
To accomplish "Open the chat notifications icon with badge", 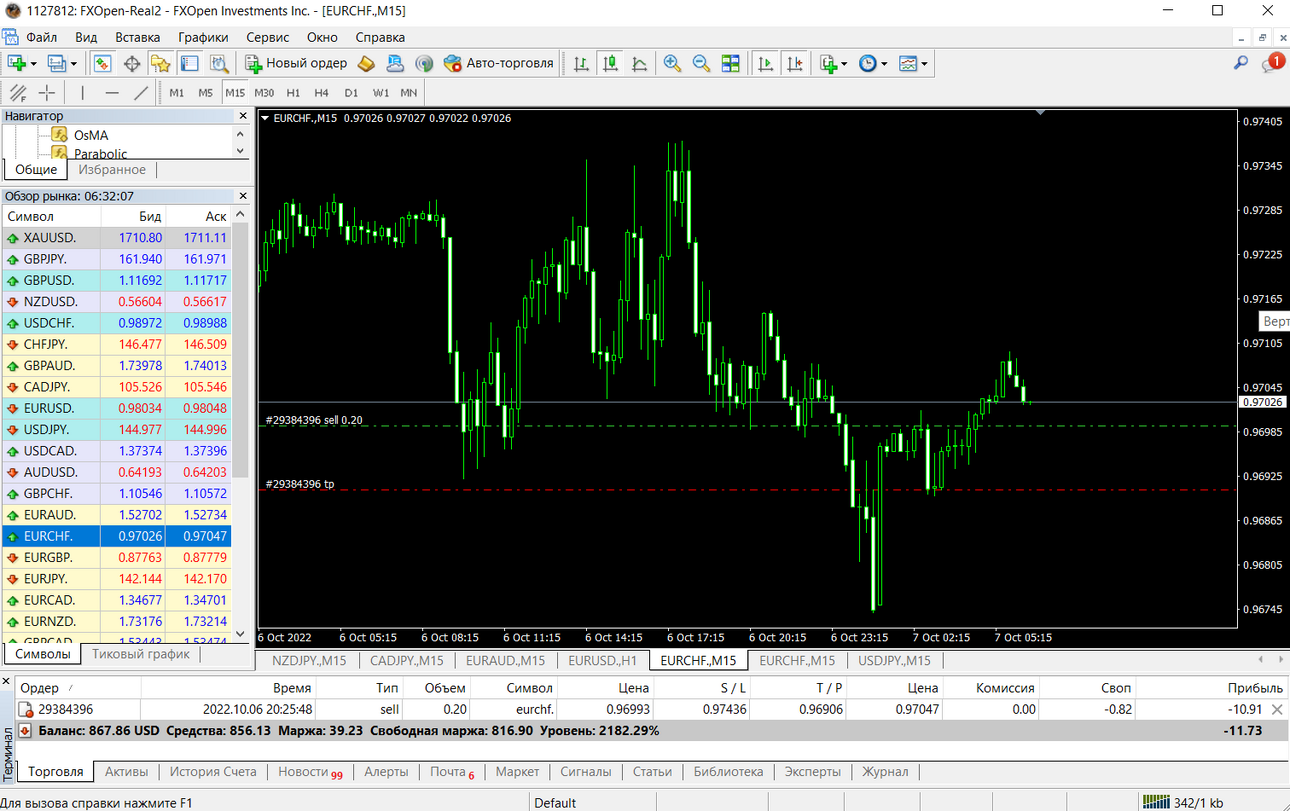I will 1272,63.
